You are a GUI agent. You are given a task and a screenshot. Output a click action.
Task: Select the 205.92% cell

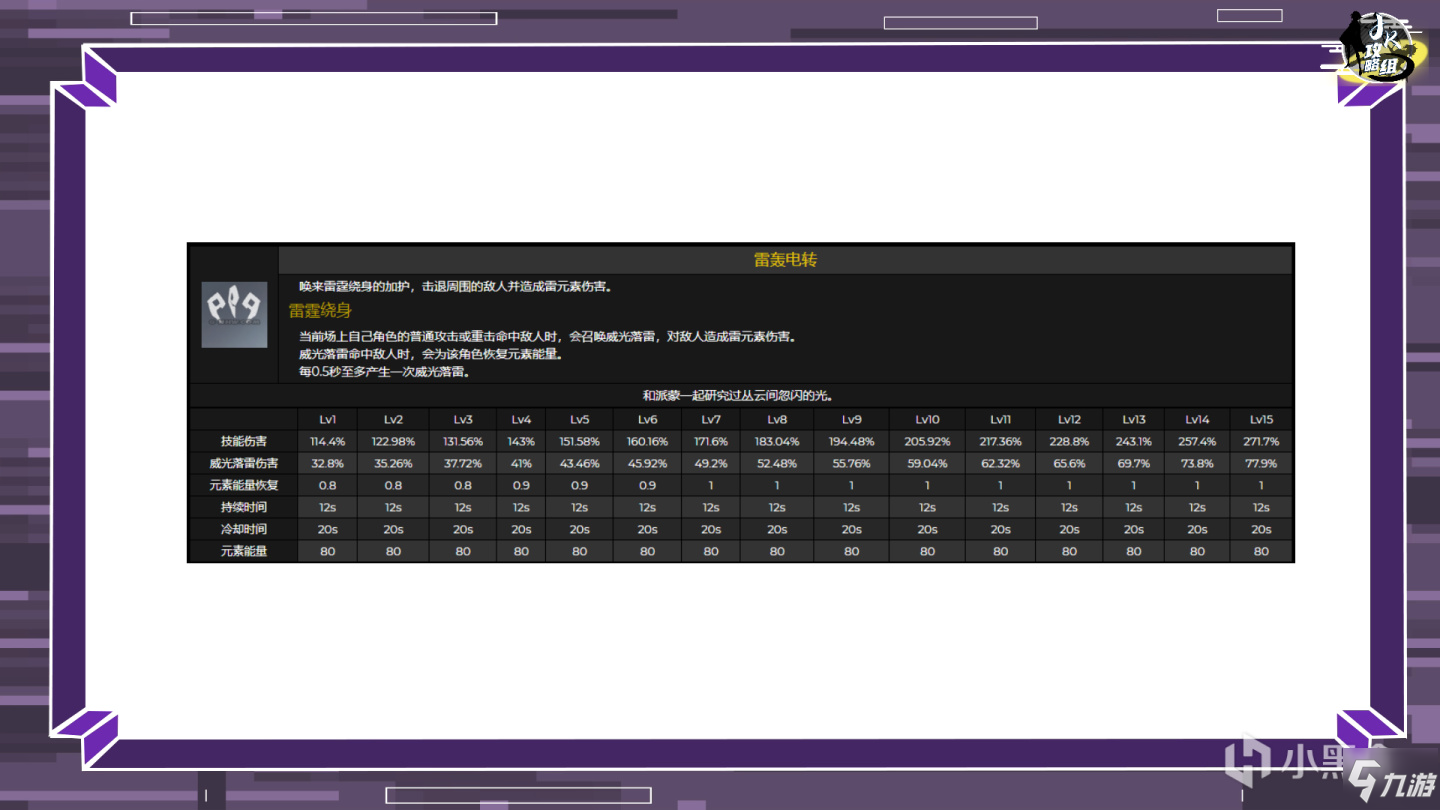(927, 441)
